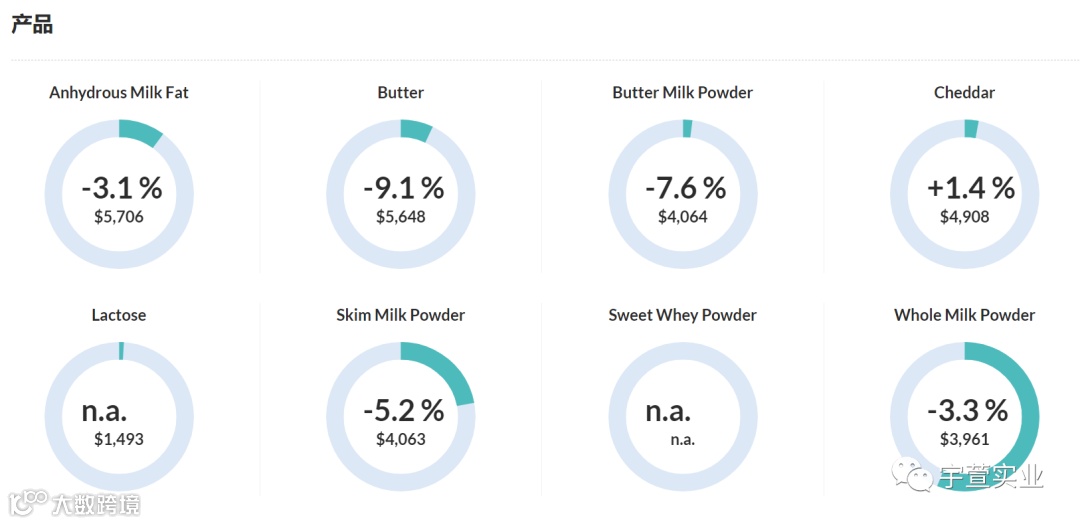1080x524 pixels.
Task: Open the Whole Milk Powder title
Action: coord(964,315)
